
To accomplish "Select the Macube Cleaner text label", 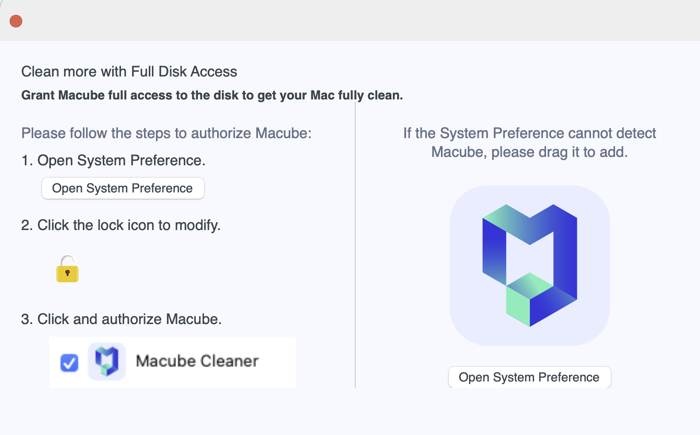I will click(x=197, y=361).
